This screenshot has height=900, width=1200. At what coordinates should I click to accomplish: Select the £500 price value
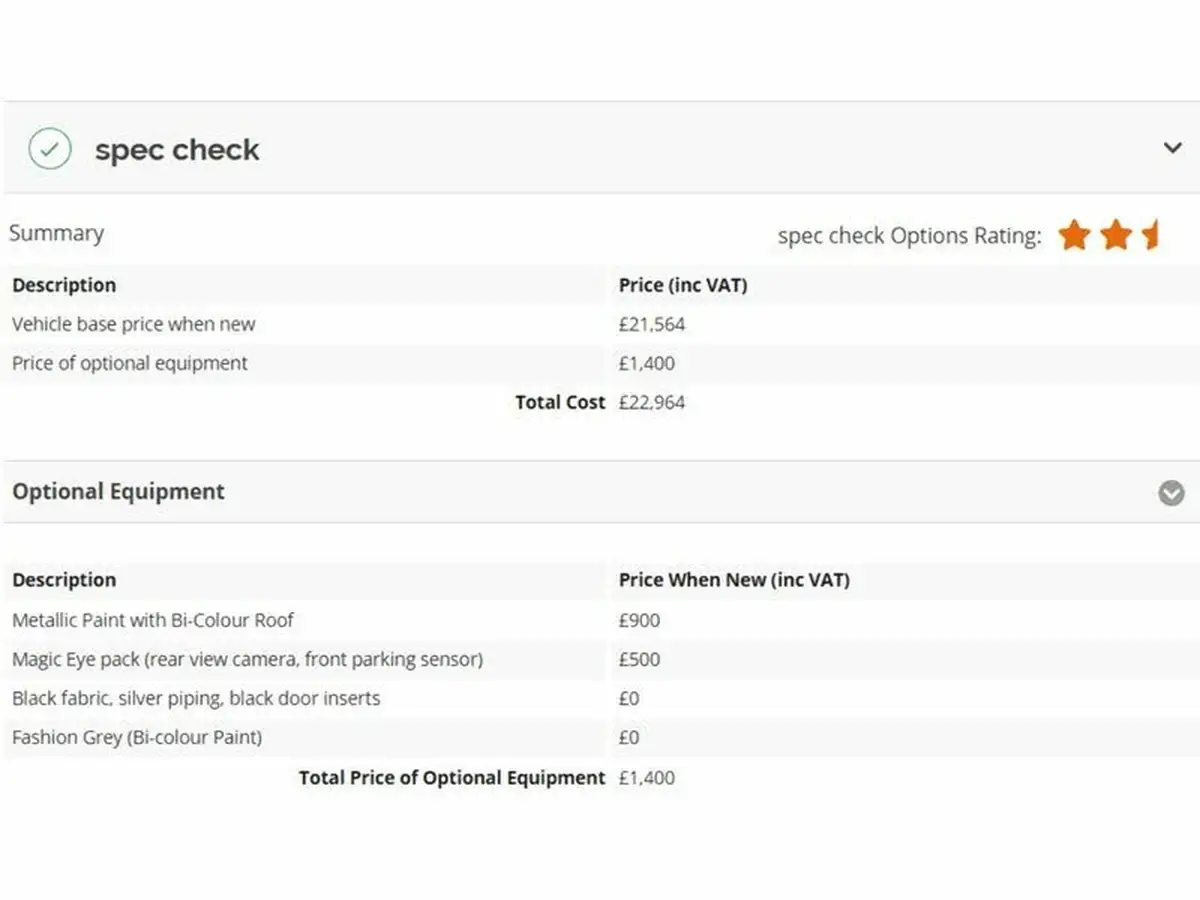tap(640, 659)
